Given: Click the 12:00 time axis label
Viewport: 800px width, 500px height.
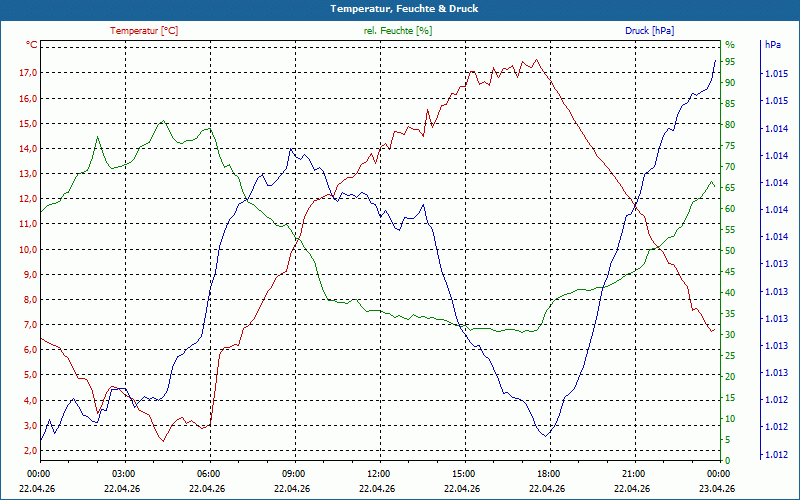Looking at the screenshot, I should pyautogui.click(x=379, y=474).
